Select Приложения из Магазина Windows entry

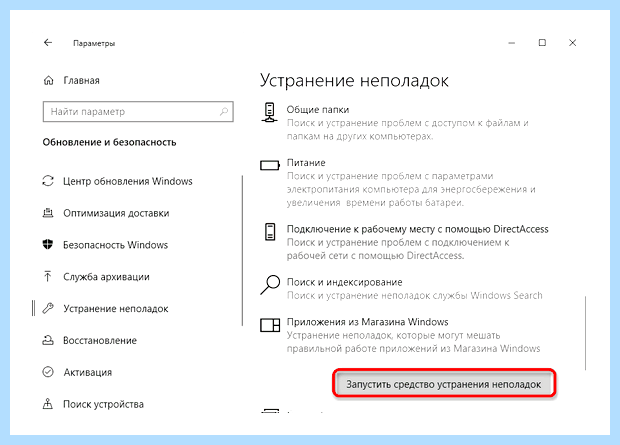tap(400, 335)
